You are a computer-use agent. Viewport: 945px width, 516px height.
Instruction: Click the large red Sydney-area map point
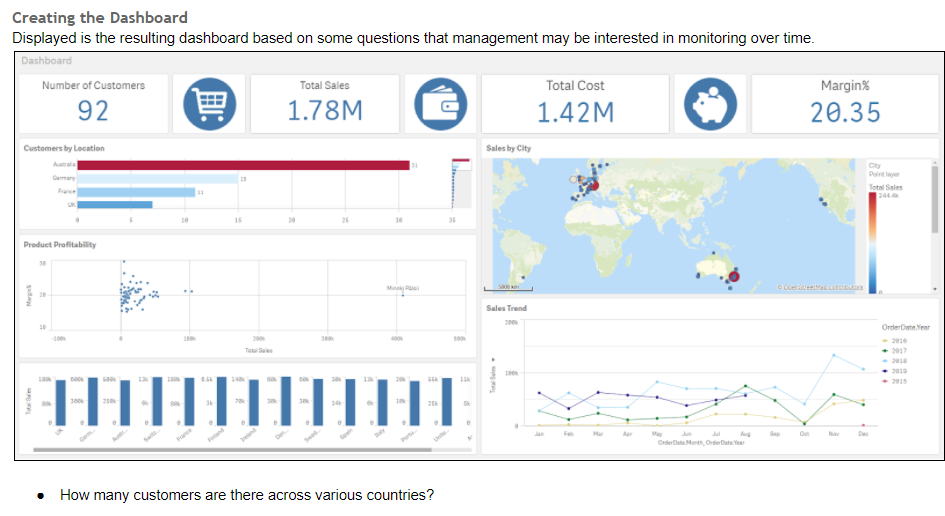click(735, 274)
